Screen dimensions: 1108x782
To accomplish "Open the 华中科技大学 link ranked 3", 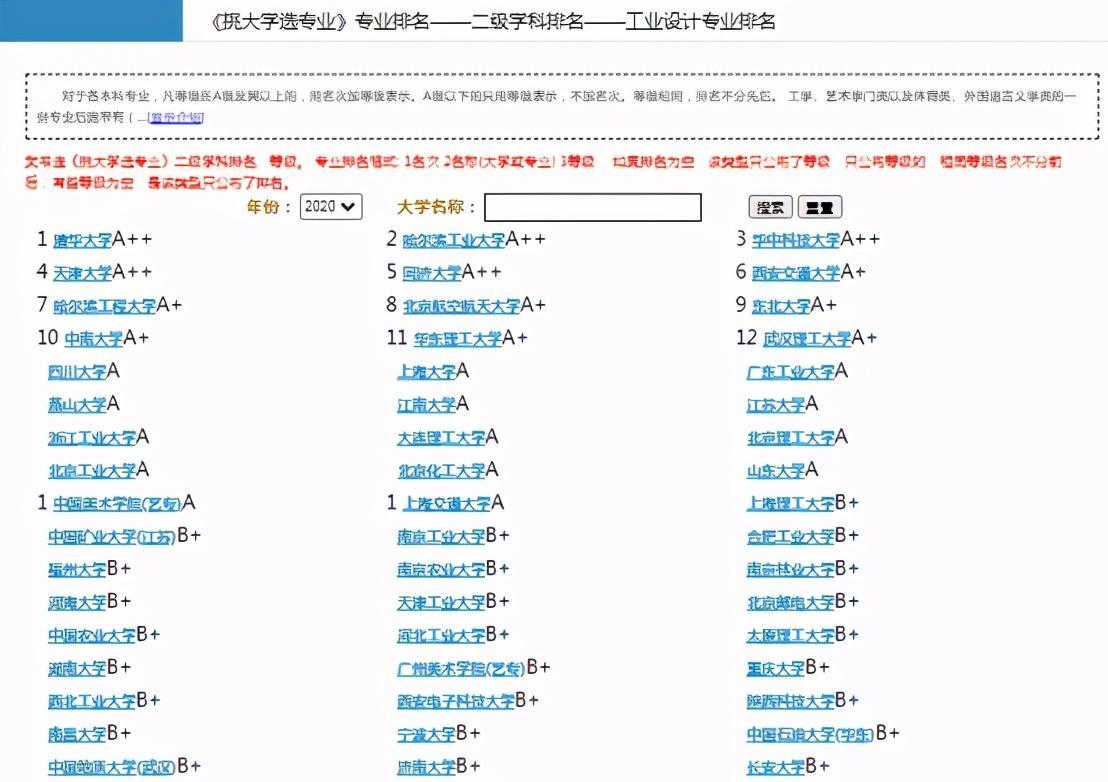I will [x=796, y=240].
